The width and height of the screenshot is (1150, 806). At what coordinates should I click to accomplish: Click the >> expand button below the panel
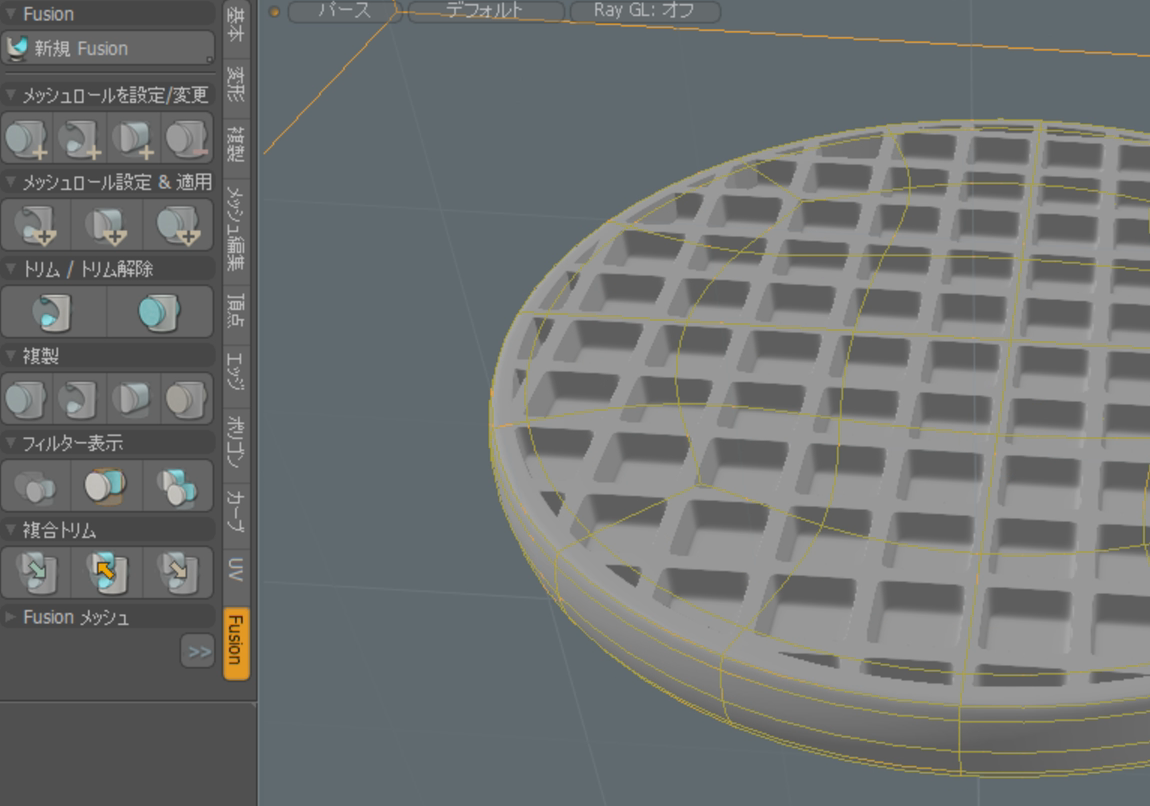click(198, 652)
